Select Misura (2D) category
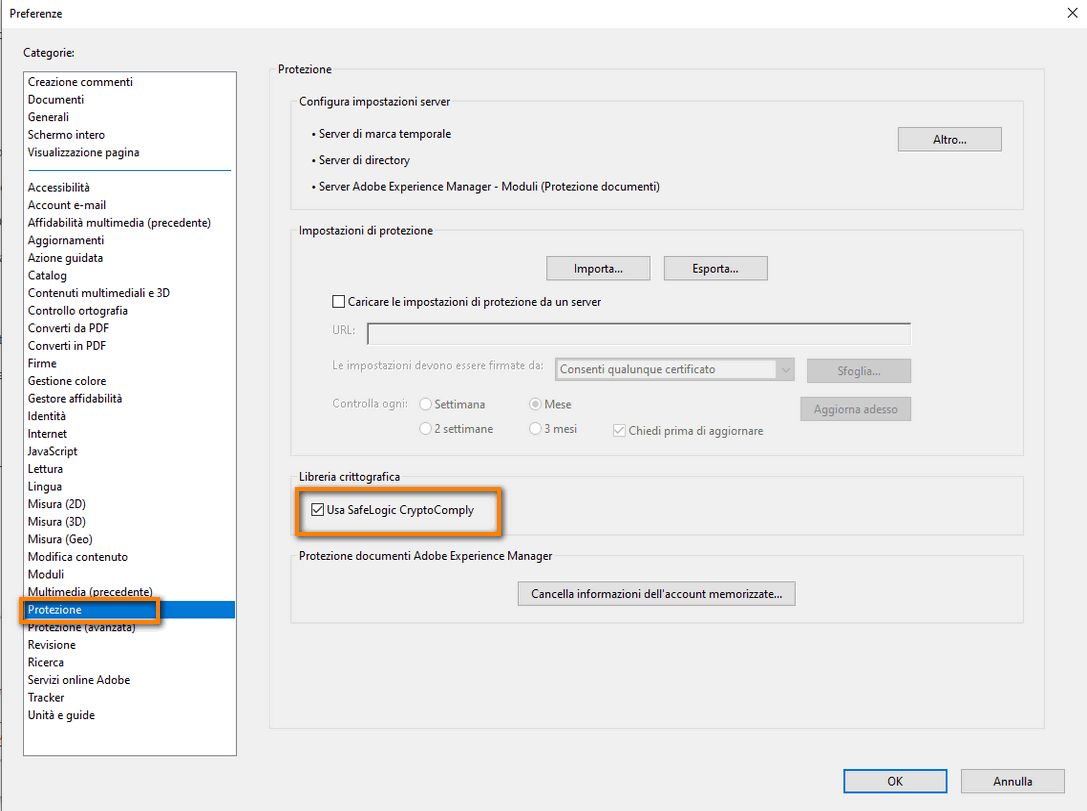Viewport: 1087px width, 811px height. click(x=56, y=504)
